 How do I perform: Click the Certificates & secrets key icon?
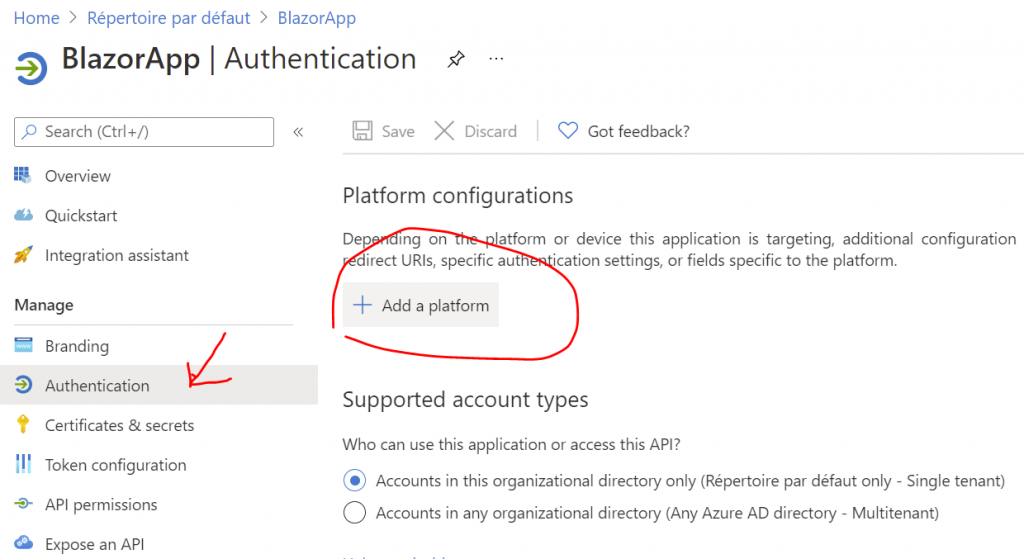(x=23, y=424)
